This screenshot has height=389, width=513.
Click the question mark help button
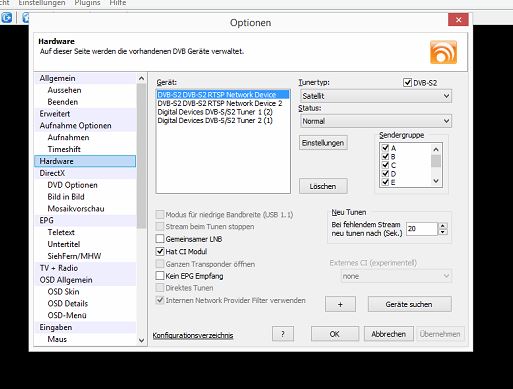pos(283,334)
